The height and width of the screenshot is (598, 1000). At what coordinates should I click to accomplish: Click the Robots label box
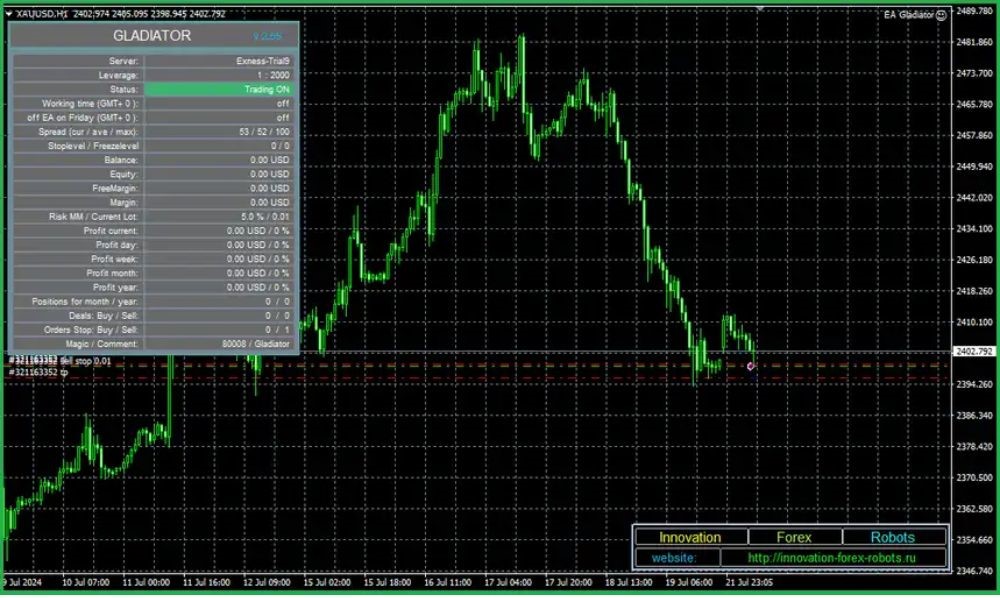[x=892, y=538]
